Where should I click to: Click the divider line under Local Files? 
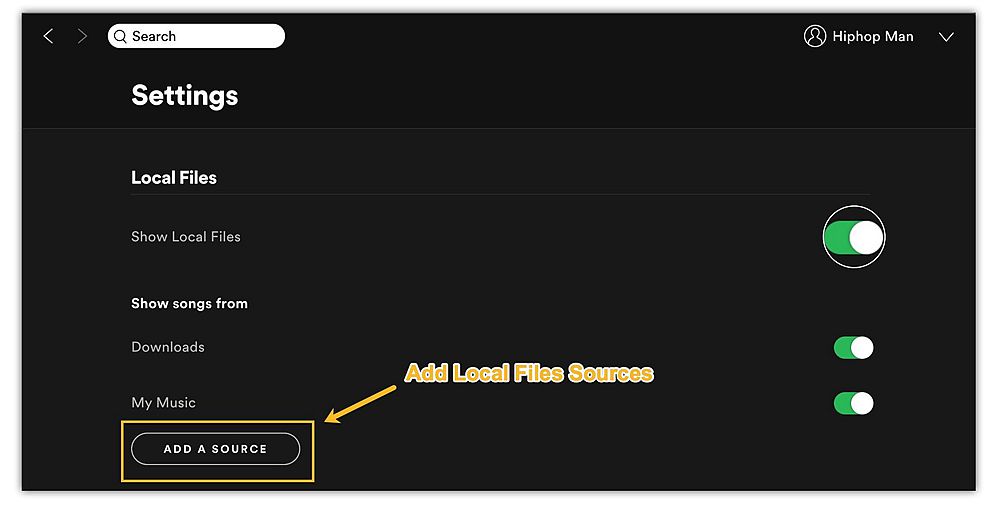(500, 194)
